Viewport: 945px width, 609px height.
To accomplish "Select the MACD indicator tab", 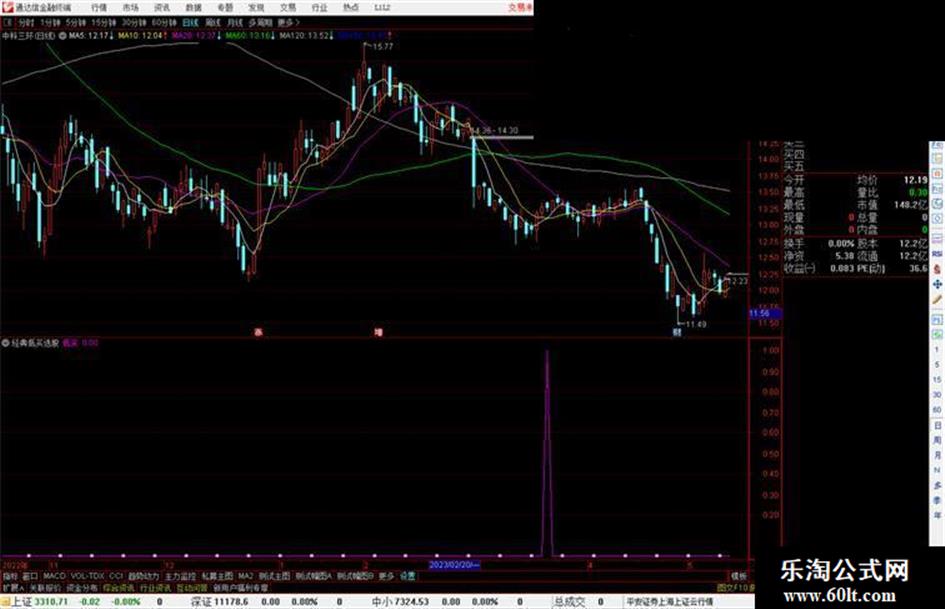I will (54, 576).
